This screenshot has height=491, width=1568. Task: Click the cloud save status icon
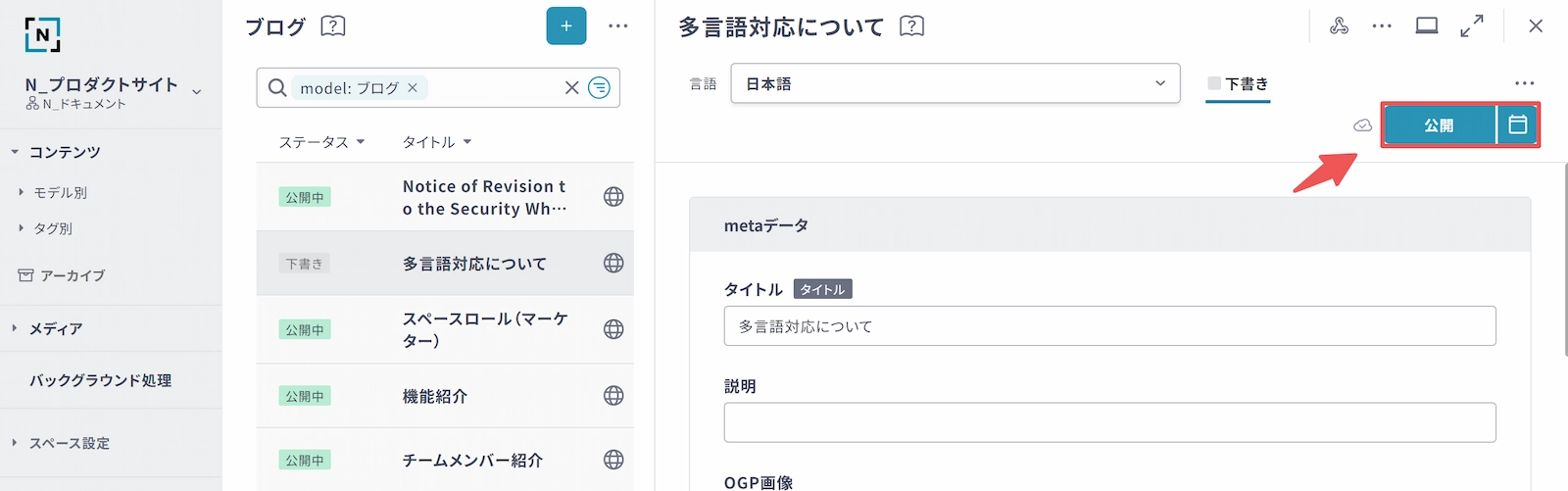1362,125
